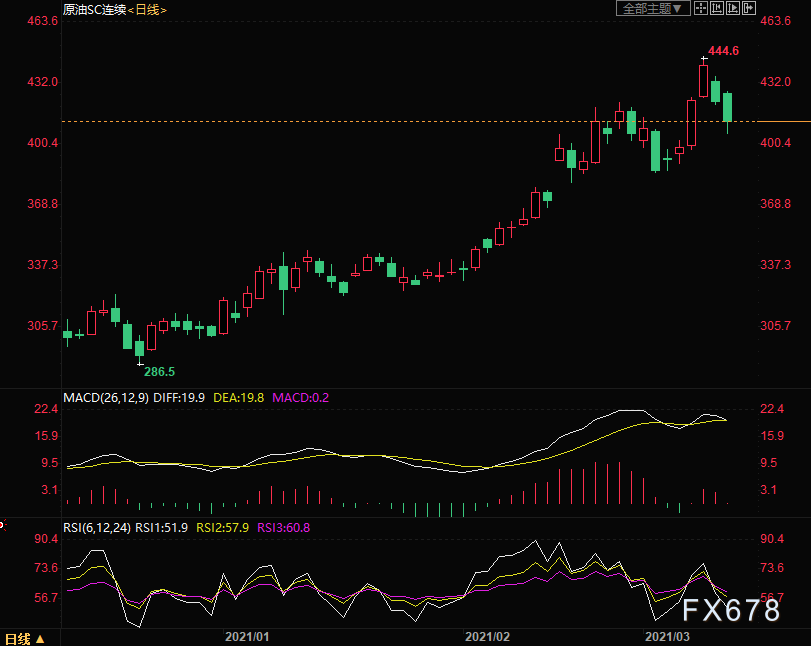Click the 286.5 low price marker
The height and width of the screenshot is (646, 811).
click(x=158, y=371)
